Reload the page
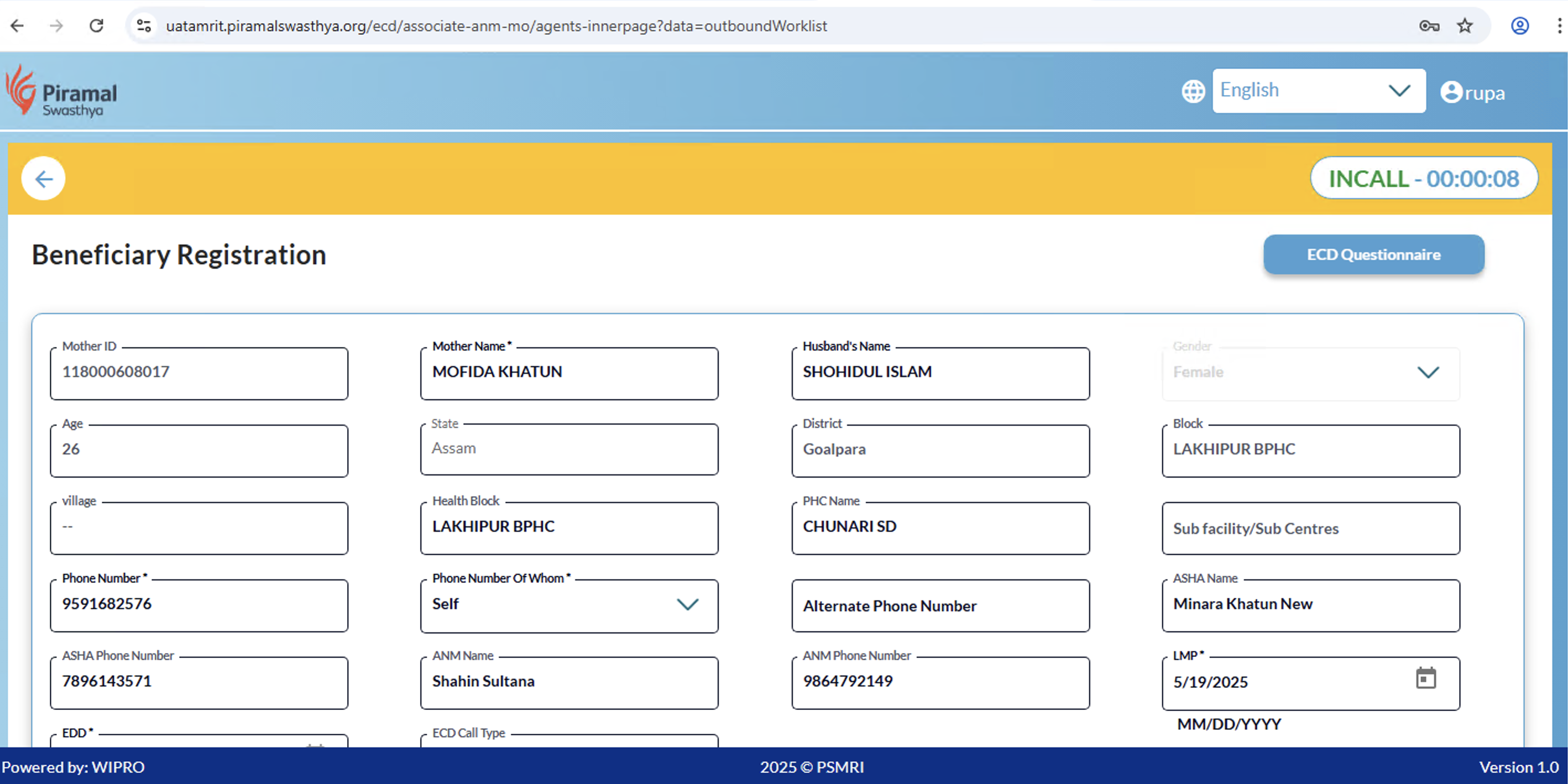Viewport: 1568px width, 784px height. point(96,25)
